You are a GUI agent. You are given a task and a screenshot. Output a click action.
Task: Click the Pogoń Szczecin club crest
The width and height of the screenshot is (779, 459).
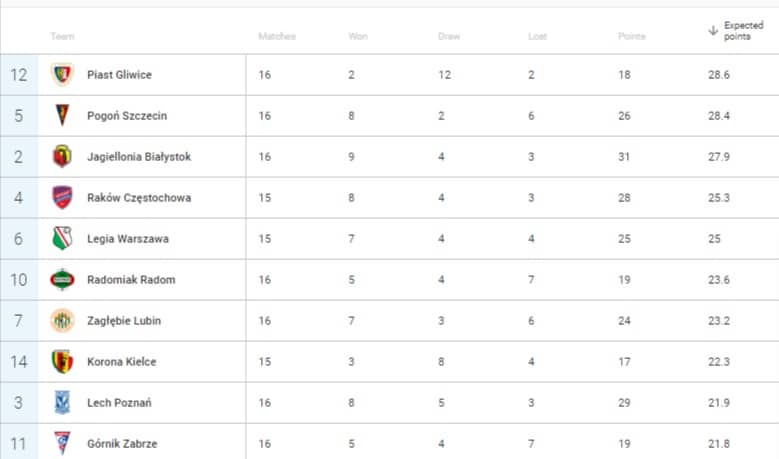click(x=62, y=115)
